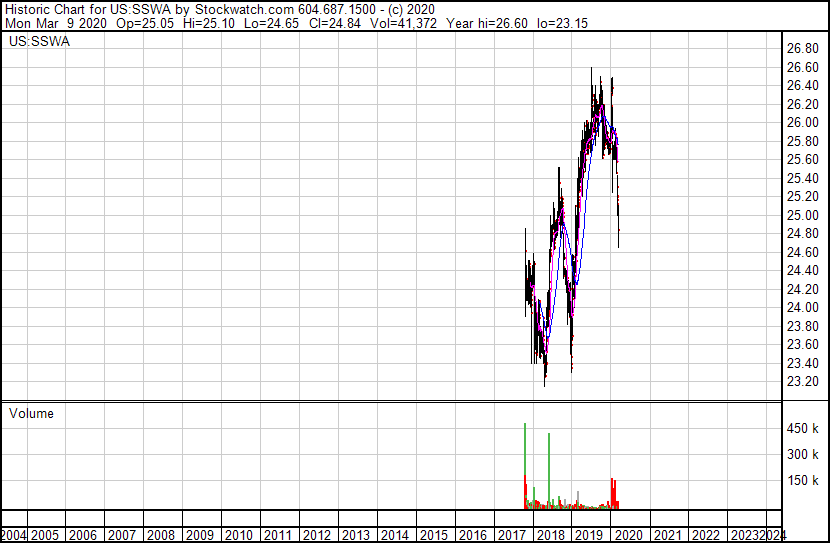Click the 26.80 price axis label
Screen dimensions: 830x543
coord(804,49)
